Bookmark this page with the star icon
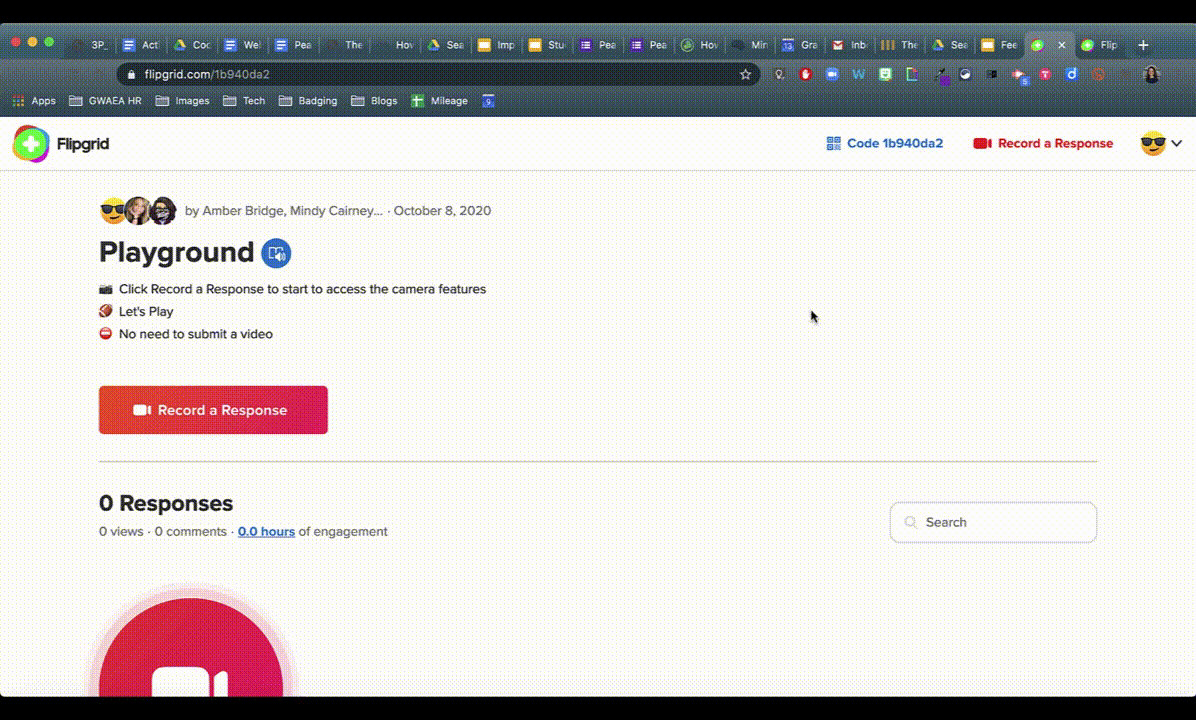 pyautogui.click(x=745, y=74)
